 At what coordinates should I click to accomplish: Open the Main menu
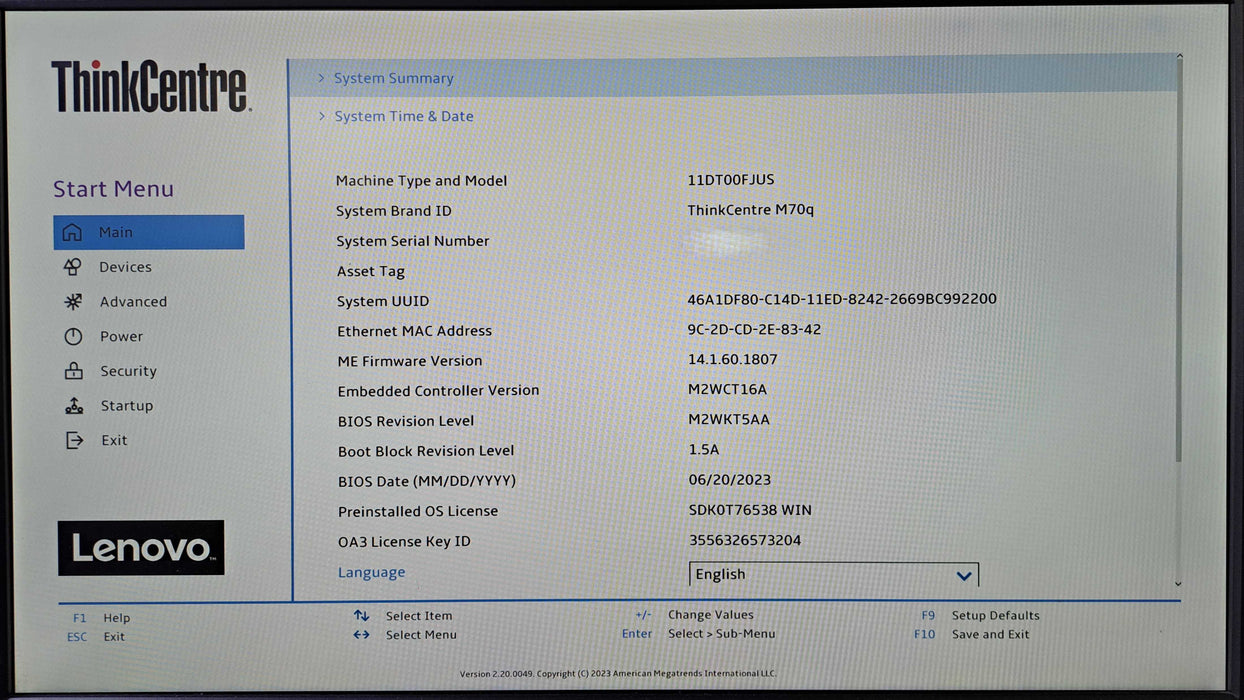click(x=149, y=232)
